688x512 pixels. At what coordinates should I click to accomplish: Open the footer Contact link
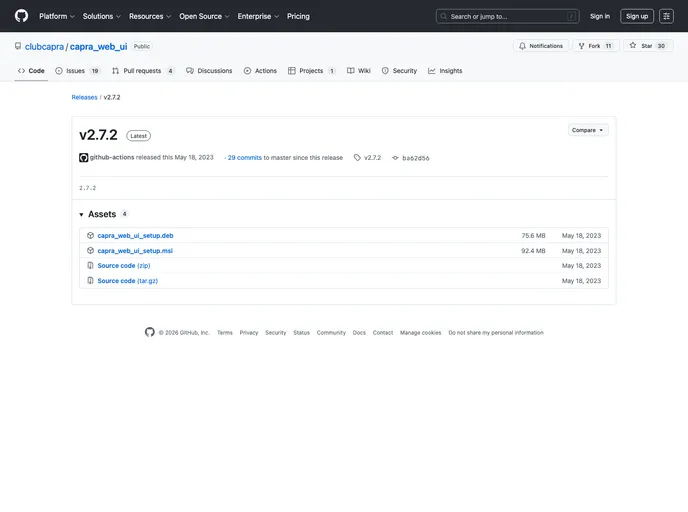click(383, 333)
